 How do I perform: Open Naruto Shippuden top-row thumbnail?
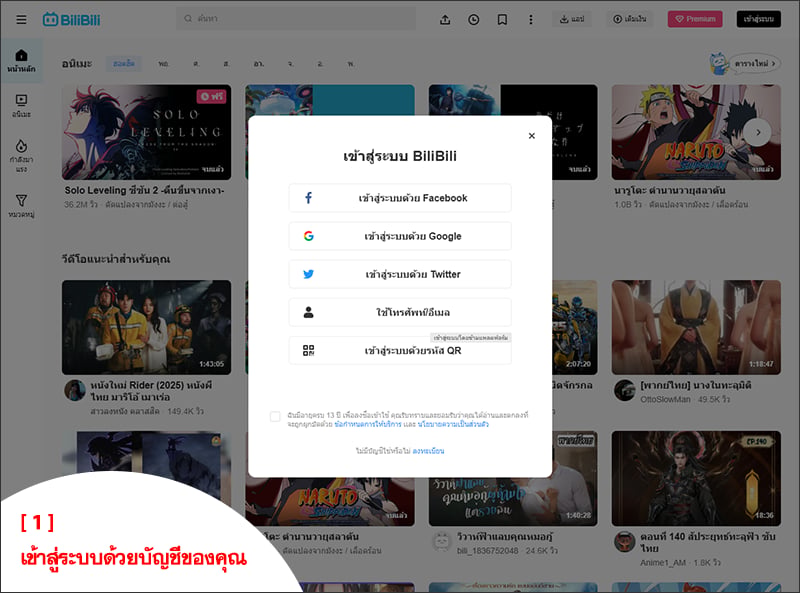(696, 132)
